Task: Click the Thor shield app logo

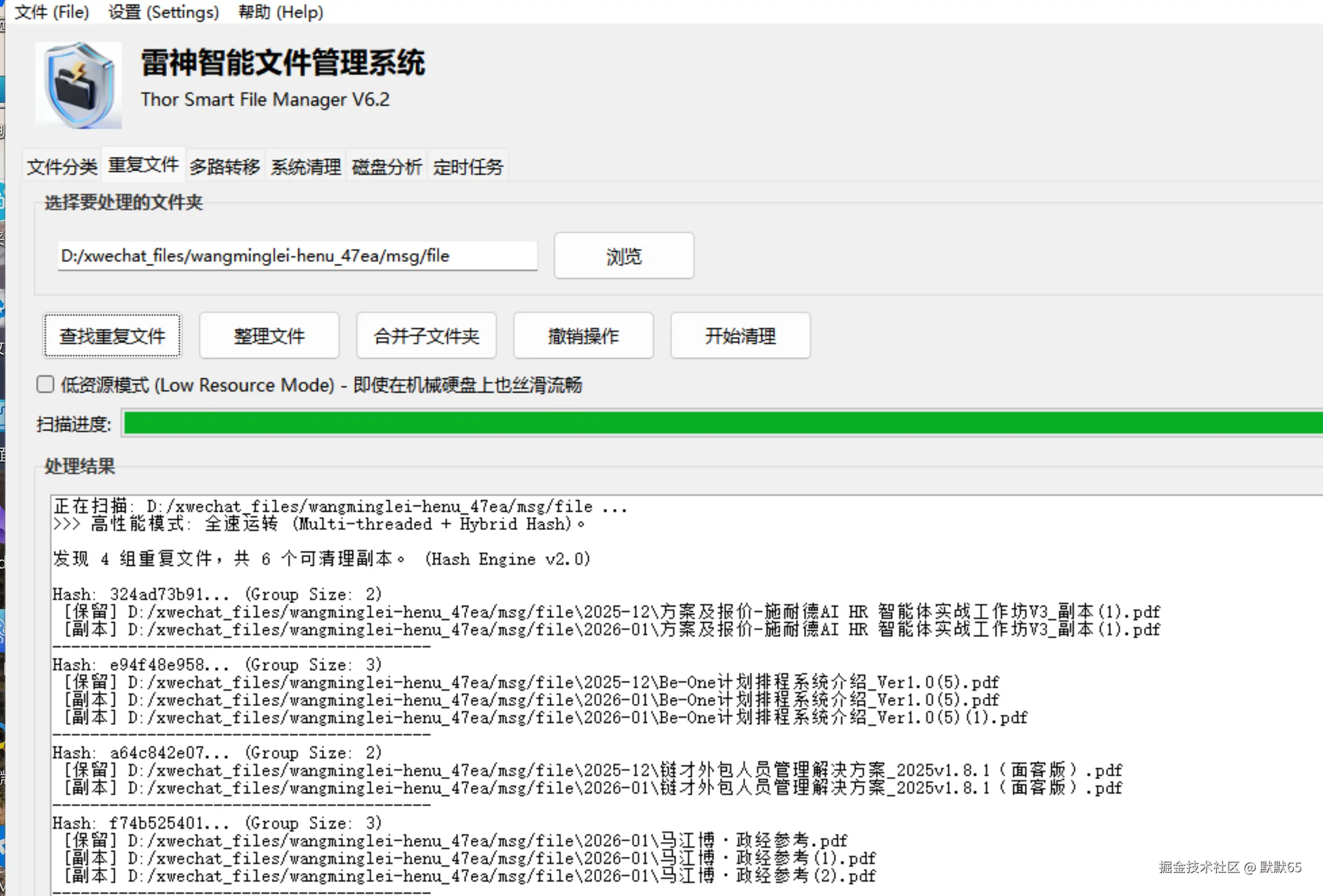Action: pos(79,86)
